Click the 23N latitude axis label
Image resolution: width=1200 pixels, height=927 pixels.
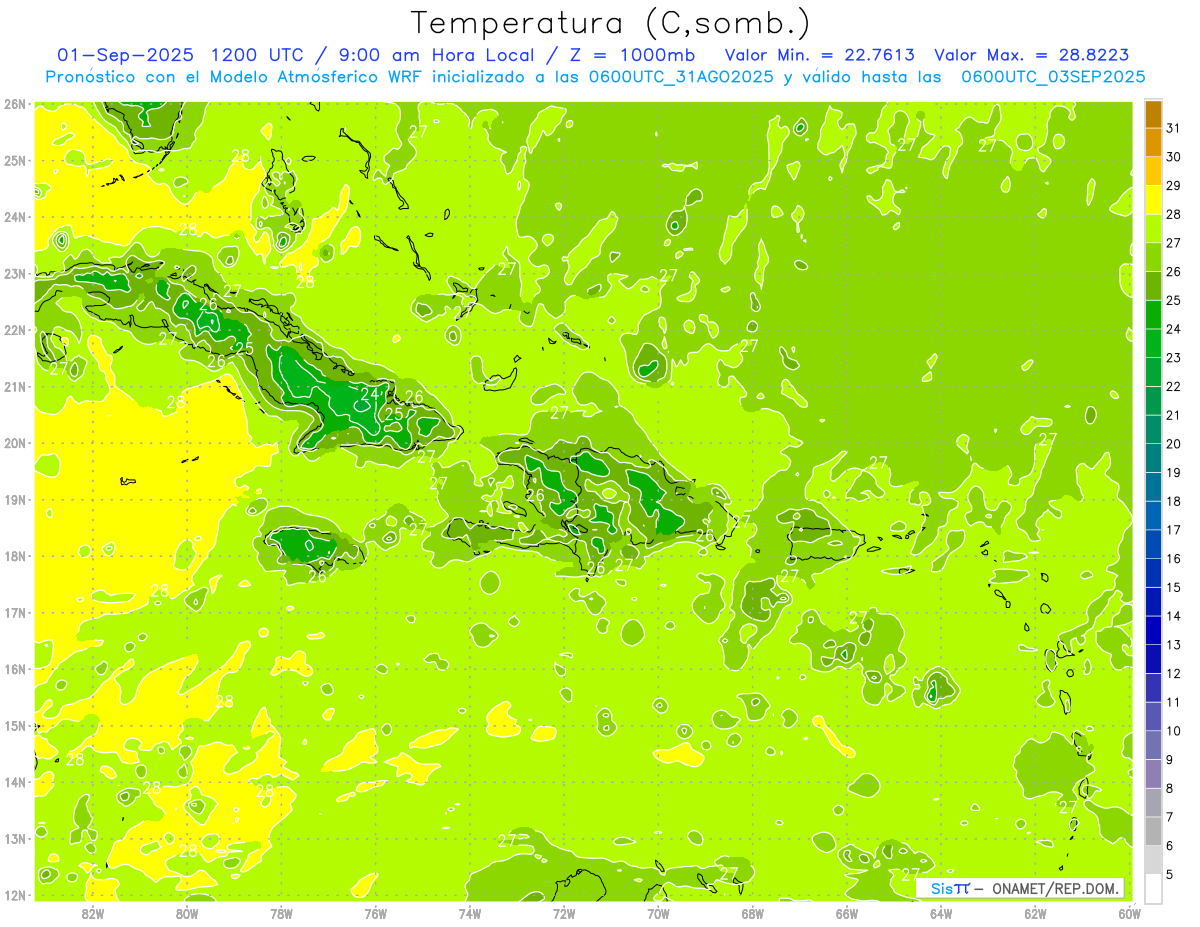(x=15, y=274)
